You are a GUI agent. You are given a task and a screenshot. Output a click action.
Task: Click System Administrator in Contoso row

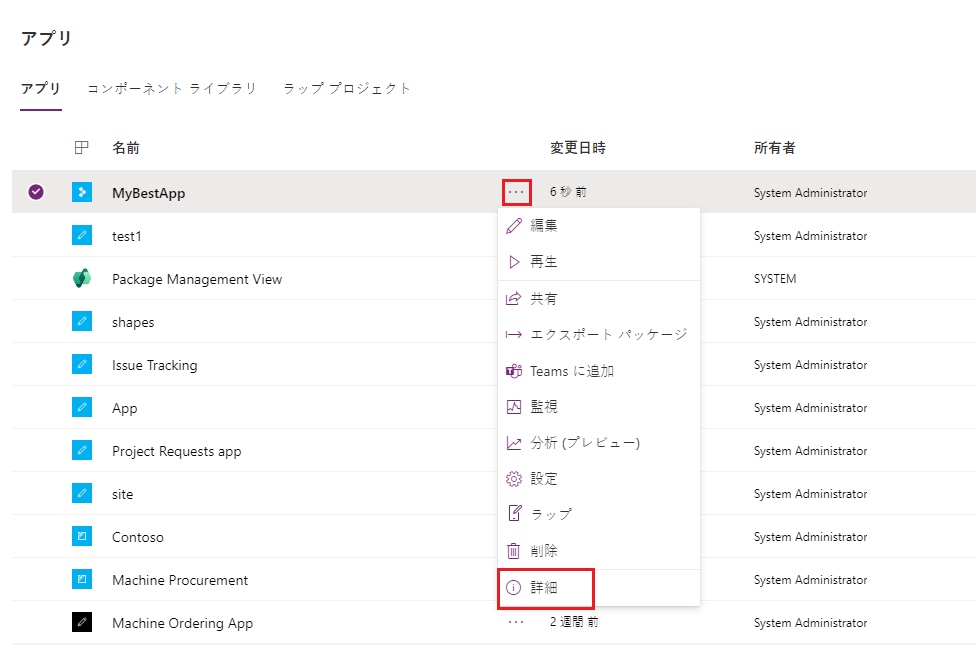(810, 536)
